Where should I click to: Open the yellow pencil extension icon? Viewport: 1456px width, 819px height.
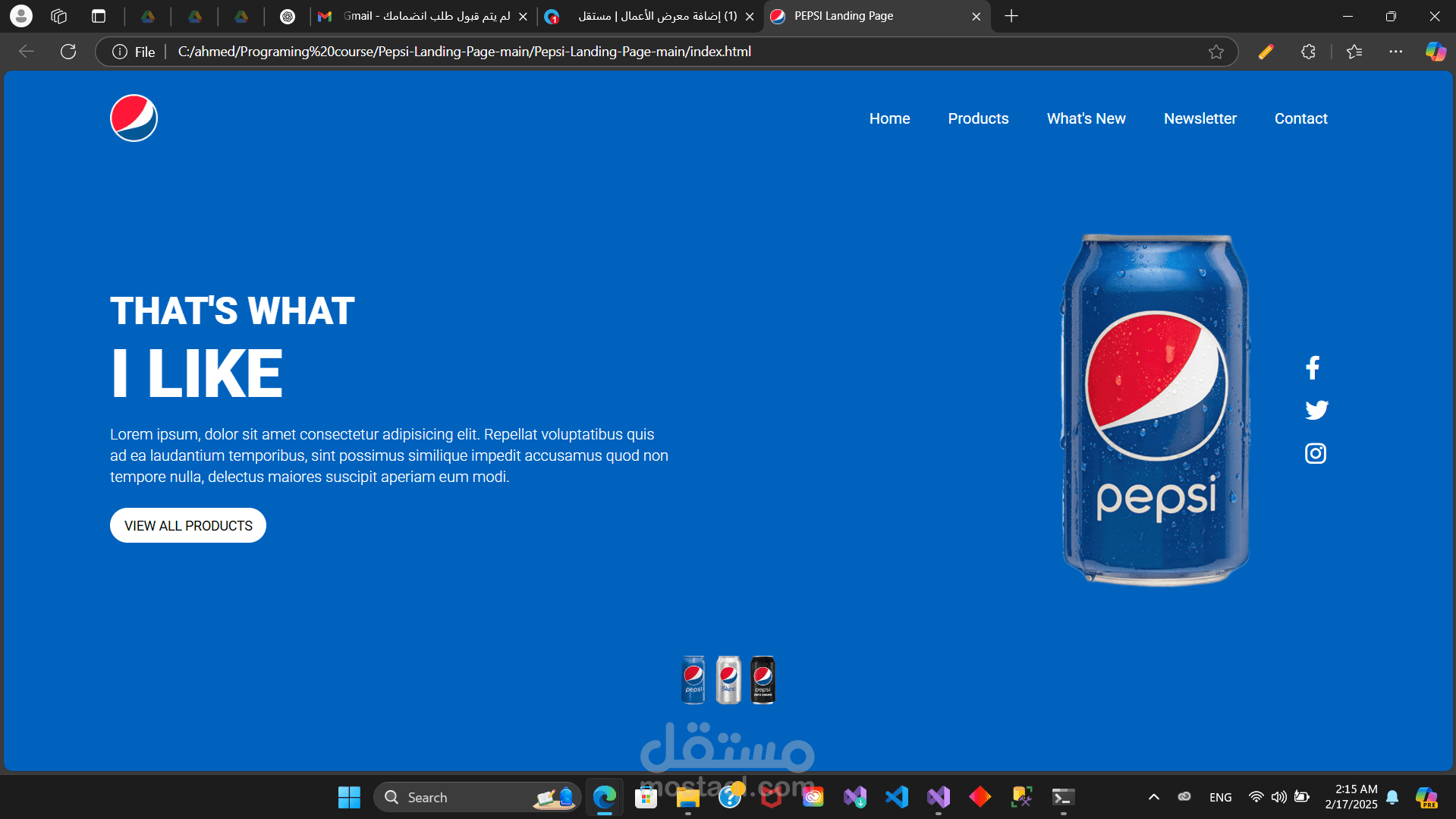(x=1266, y=52)
